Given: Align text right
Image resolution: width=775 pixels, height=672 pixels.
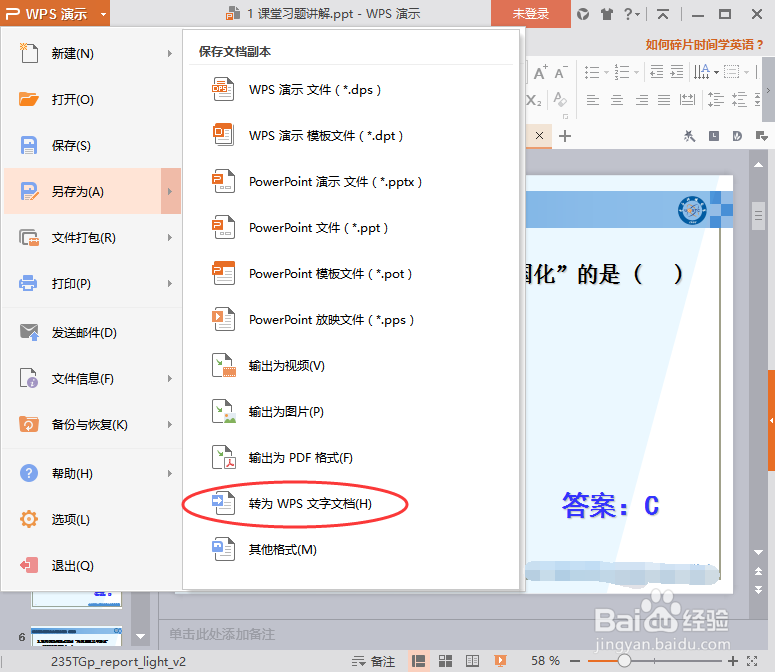Looking at the screenshot, I should coord(642,100).
